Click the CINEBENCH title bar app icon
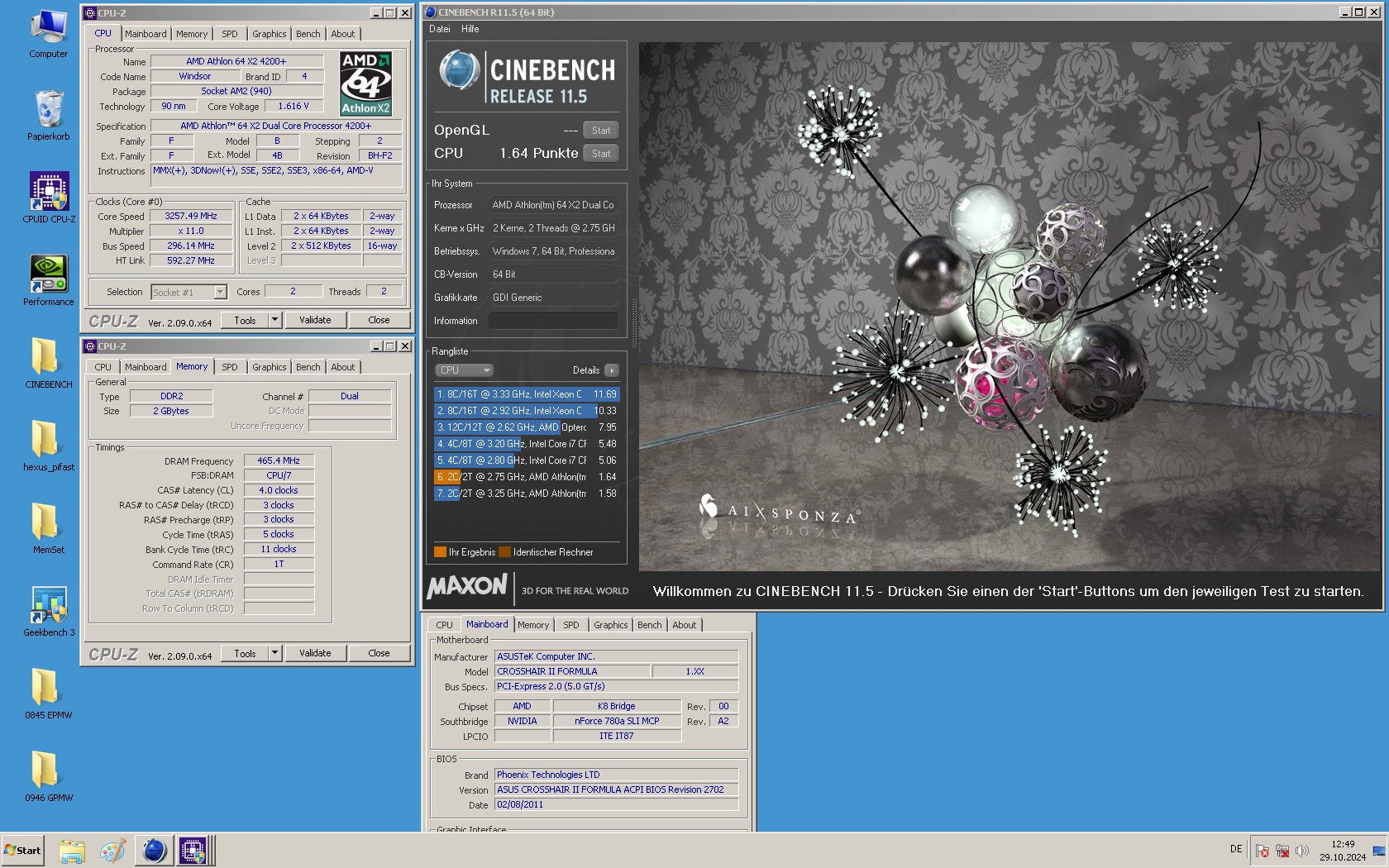The height and width of the screenshot is (868, 1389). tap(430, 12)
